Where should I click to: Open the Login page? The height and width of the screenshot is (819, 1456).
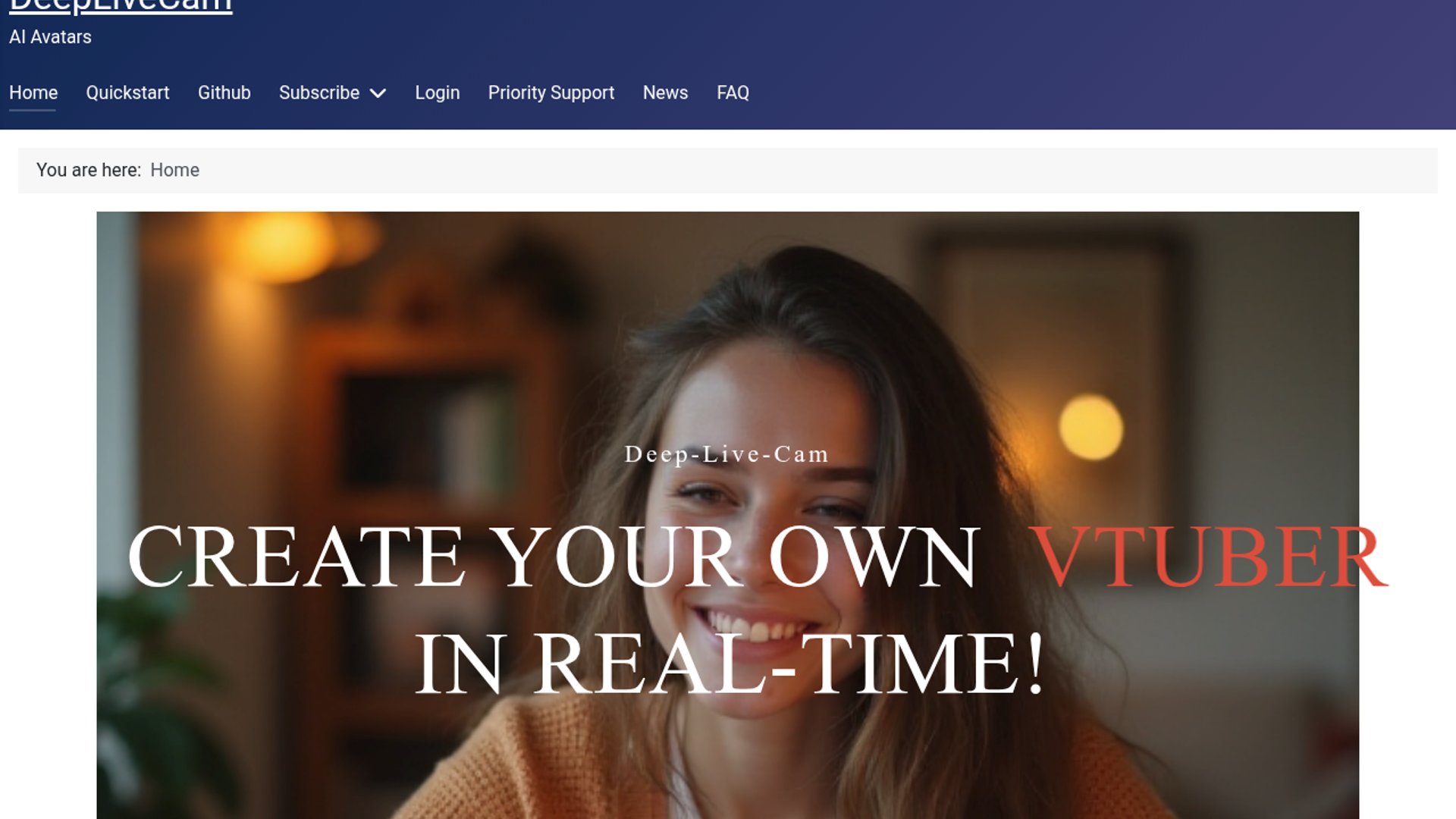[x=437, y=93]
